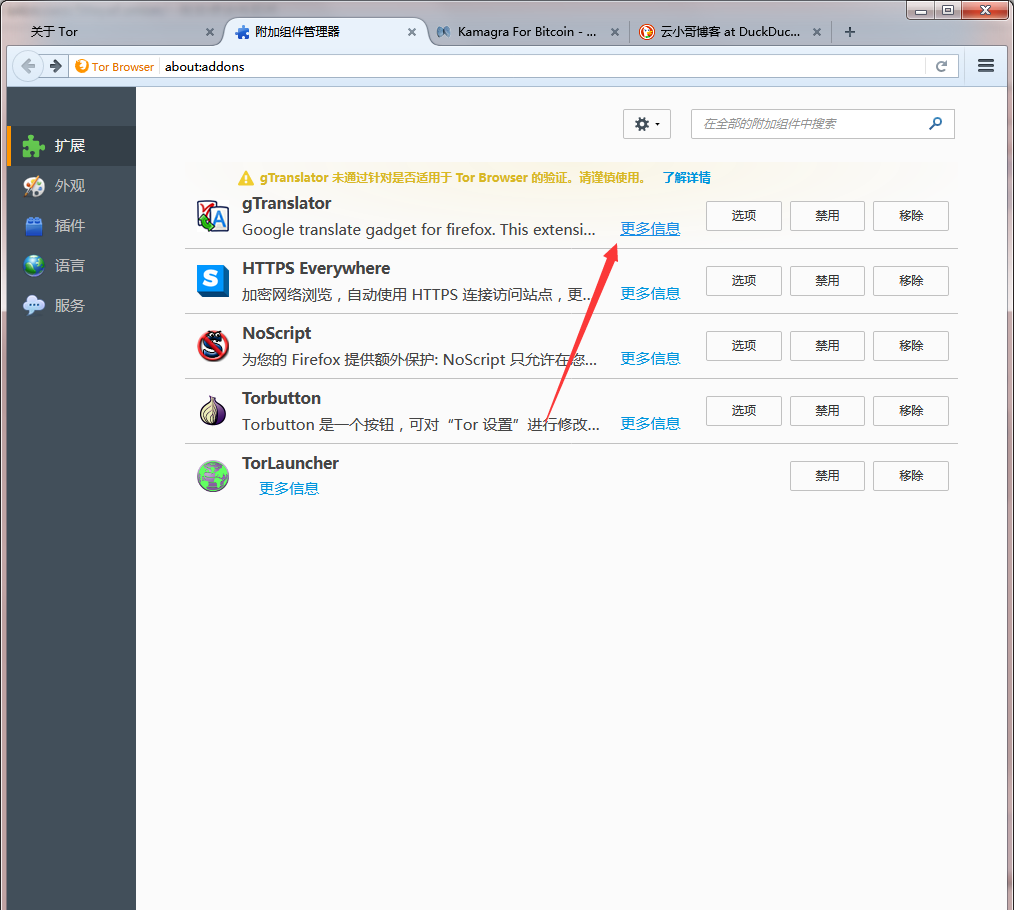Disable TorLauncher with 禁用
Image resolution: width=1014 pixels, height=910 pixels.
click(827, 476)
